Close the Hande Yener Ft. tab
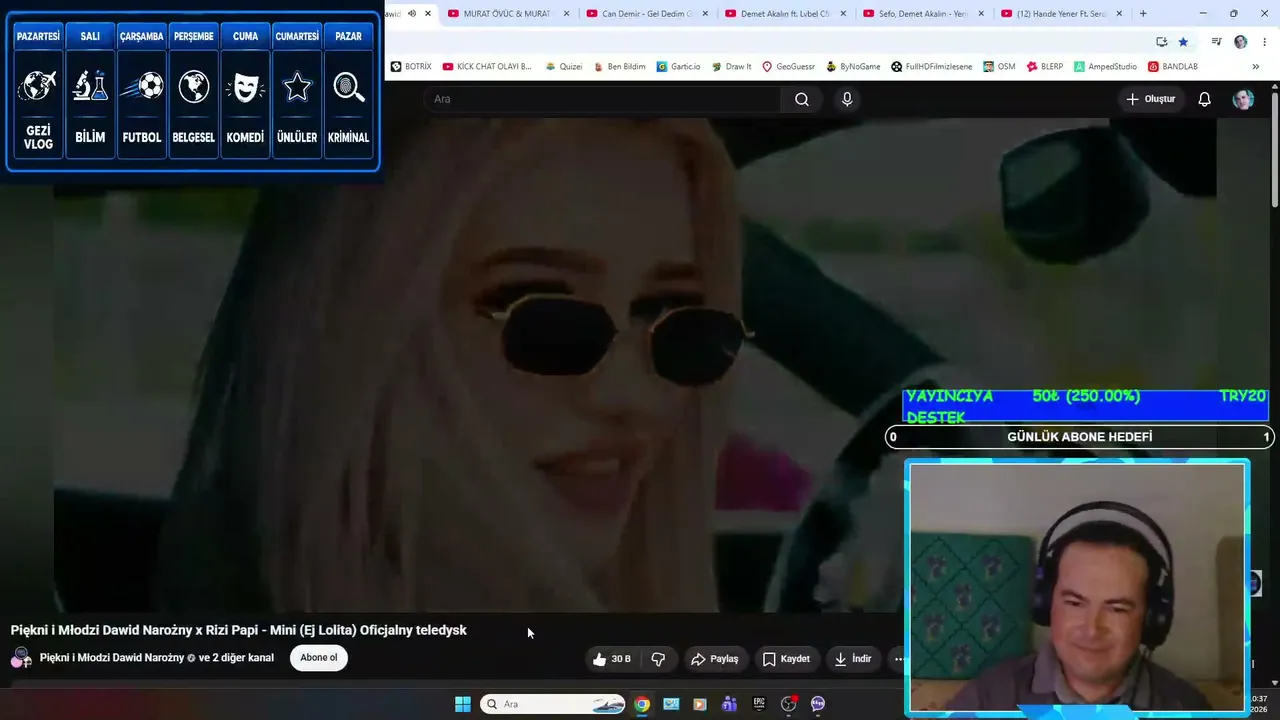The image size is (1280, 720). 1119,14
